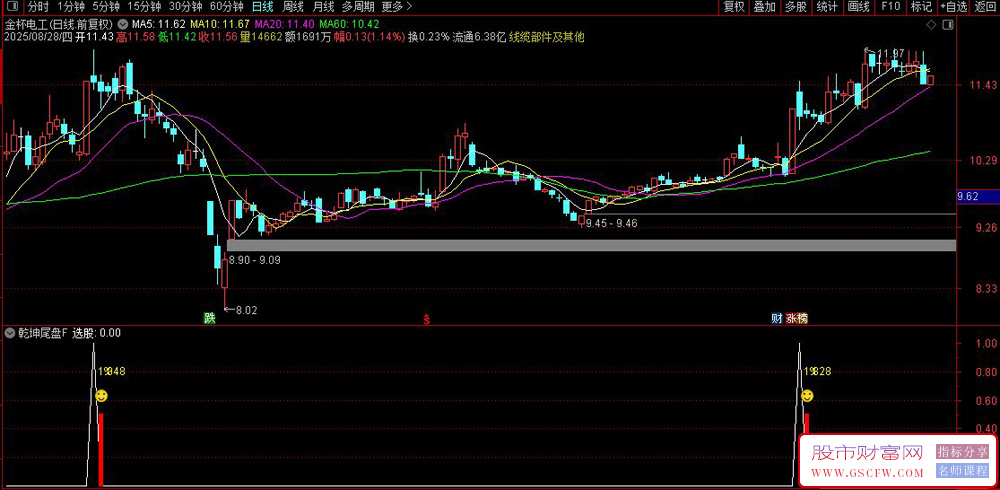Click the 涨榜 marker
This screenshot has height=490, width=1000.
797,318
